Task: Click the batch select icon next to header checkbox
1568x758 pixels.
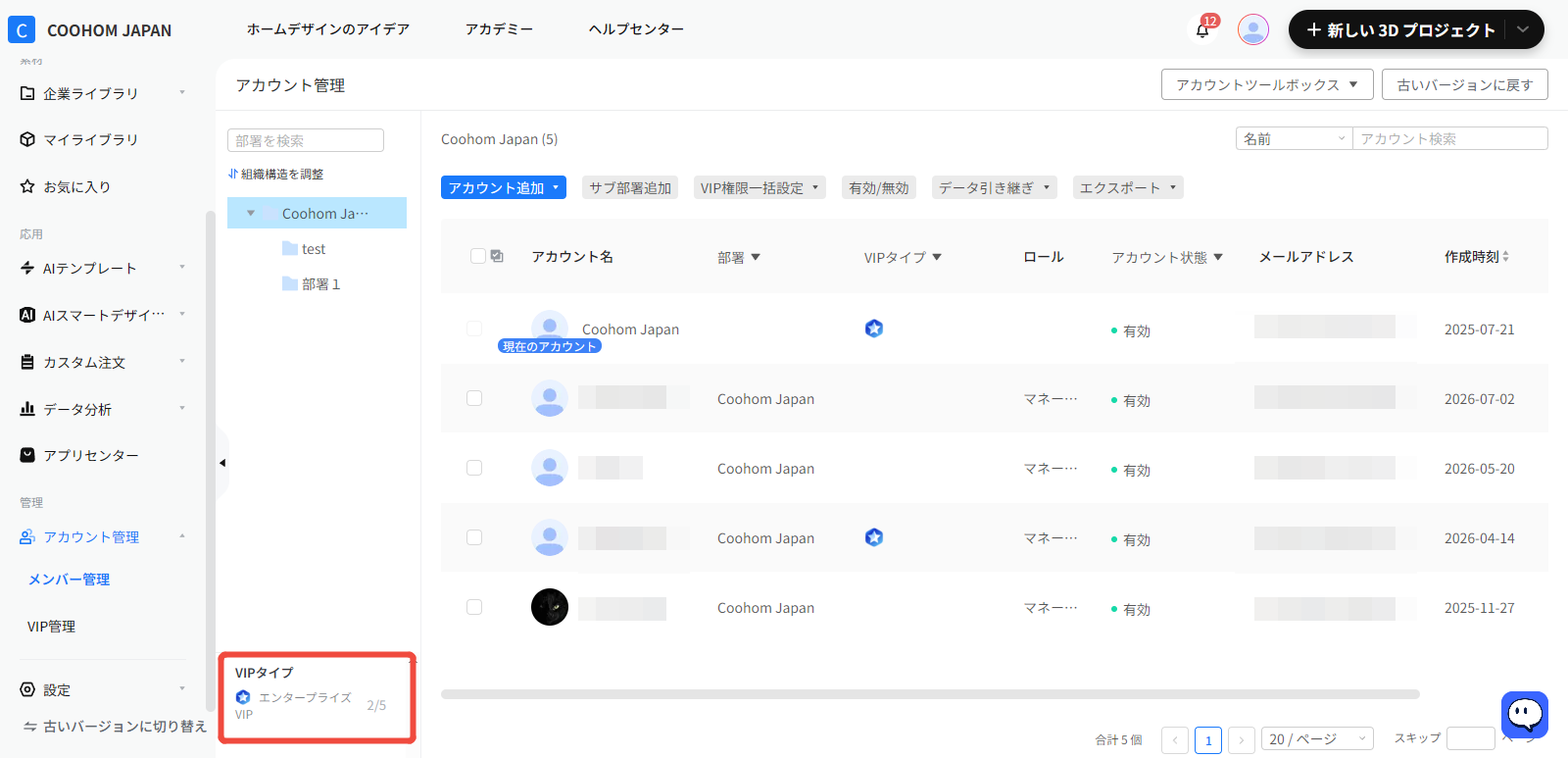Action: click(497, 256)
